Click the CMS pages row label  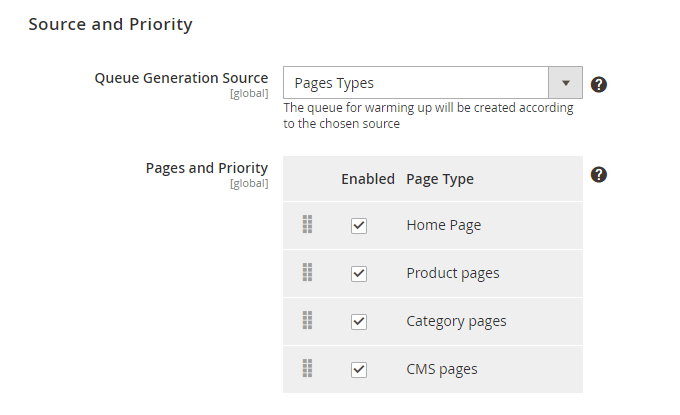pyautogui.click(x=441, y=369)
